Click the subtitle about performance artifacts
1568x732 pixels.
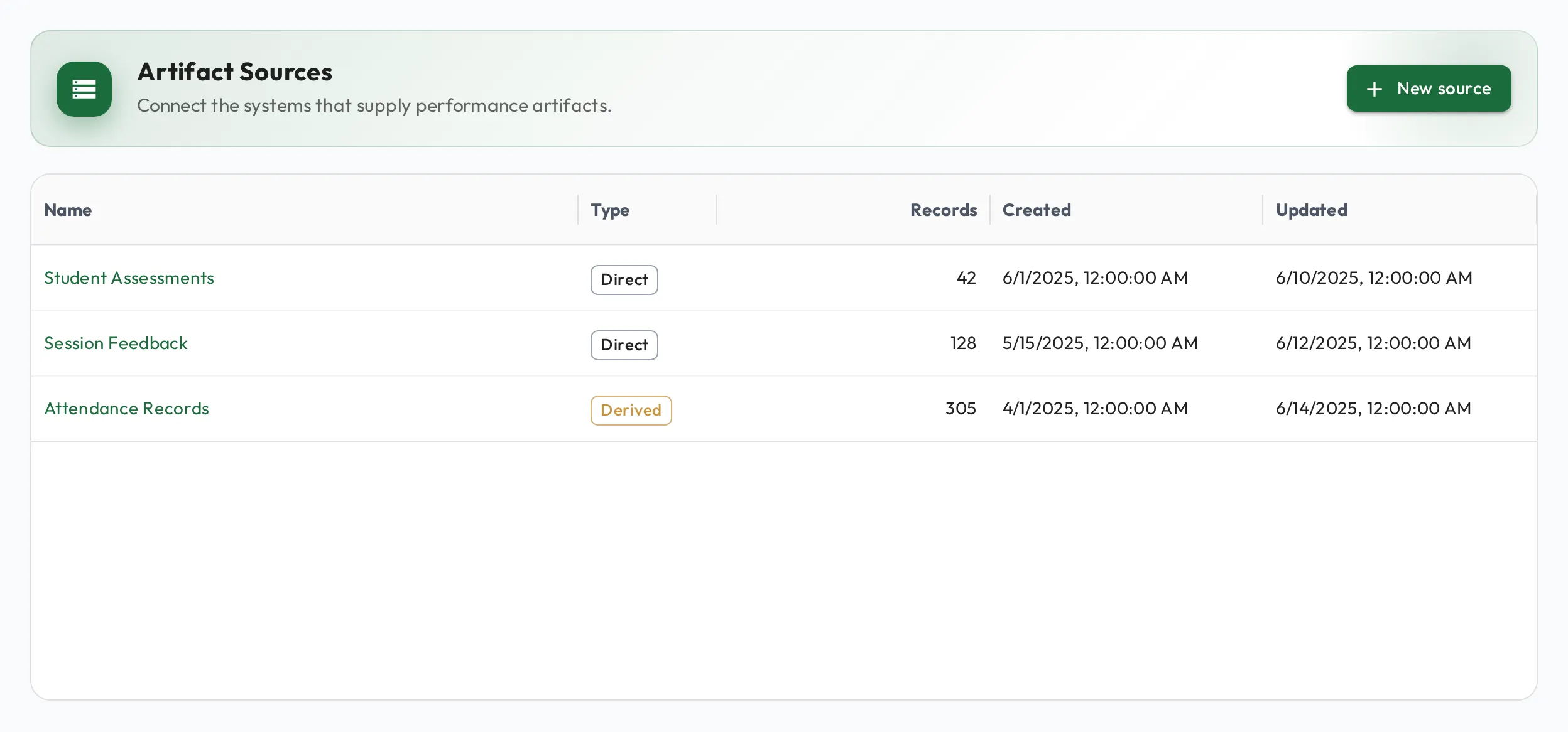click(x=374, y=105)
